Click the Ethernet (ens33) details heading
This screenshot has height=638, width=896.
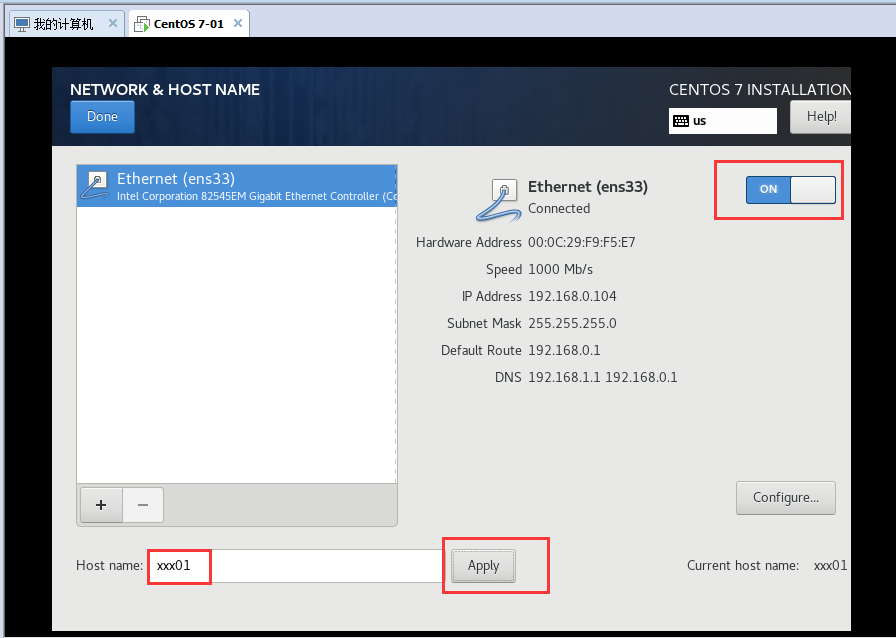point(587,187)
